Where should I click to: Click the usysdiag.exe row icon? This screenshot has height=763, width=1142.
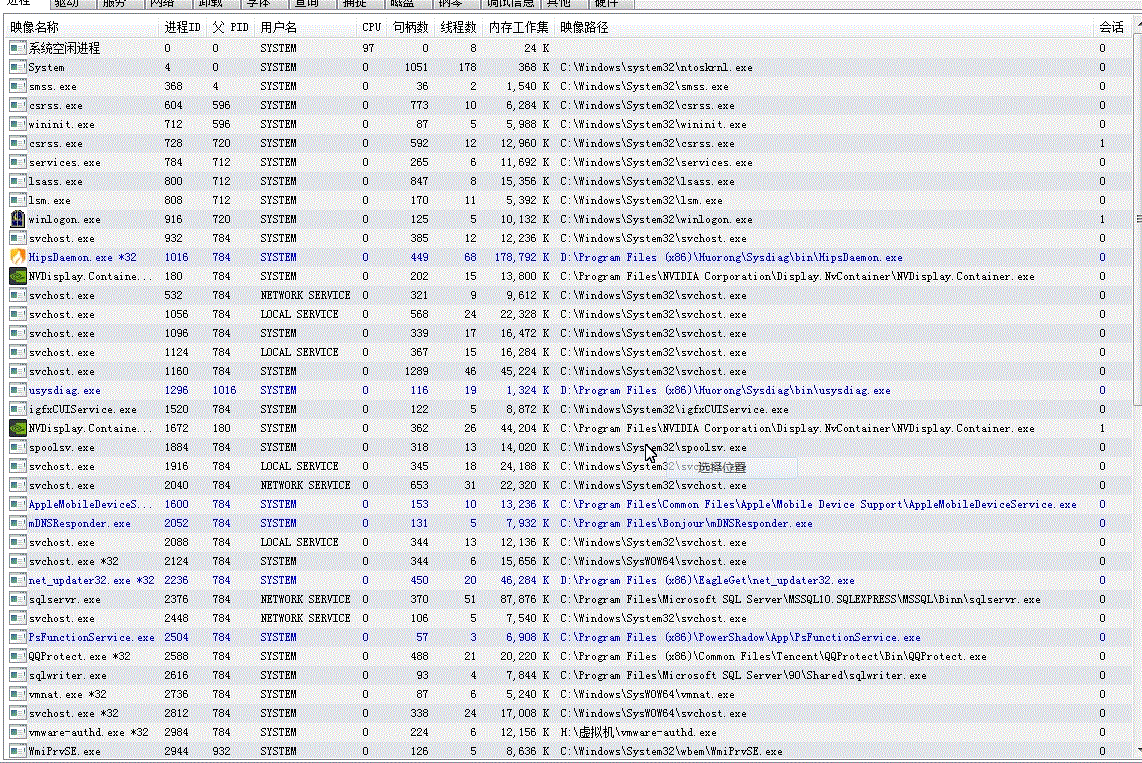(x=17, y=390)
